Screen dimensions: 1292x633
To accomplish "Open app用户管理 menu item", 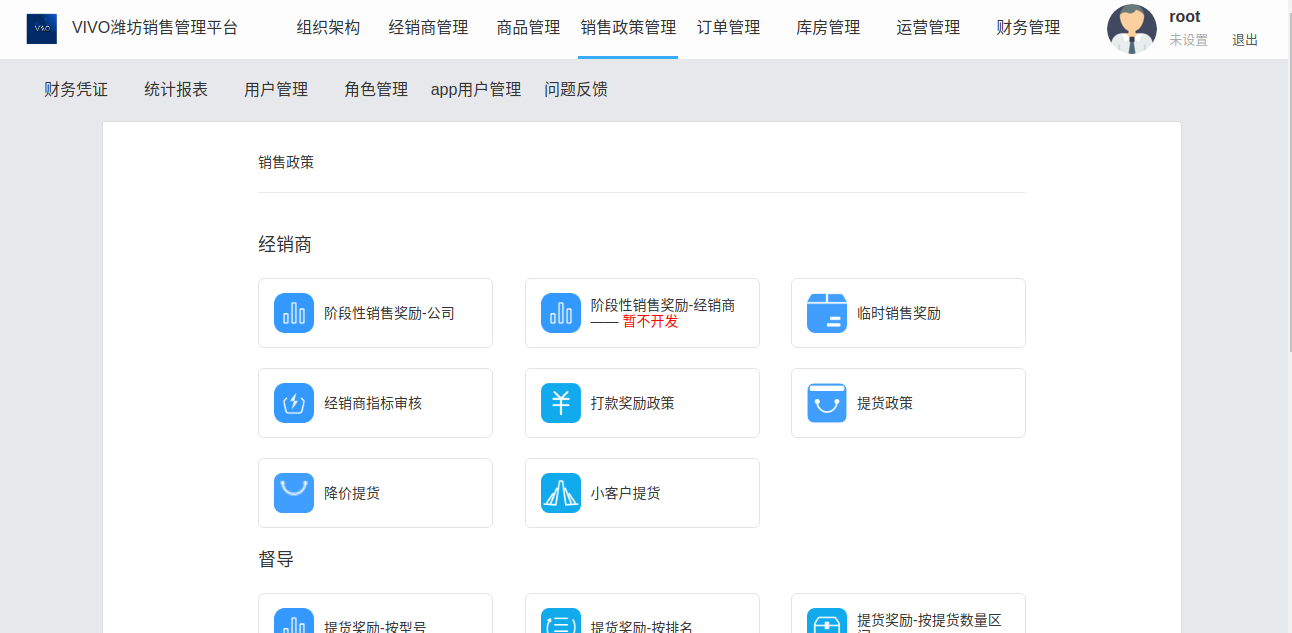I will coord(476,90).
